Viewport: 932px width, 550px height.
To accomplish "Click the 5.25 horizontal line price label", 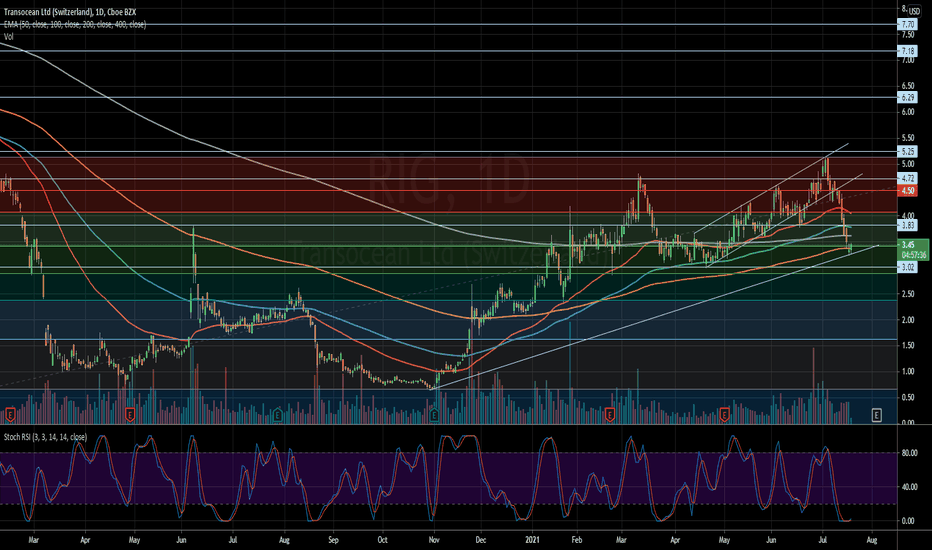I will click(x=908, y=152).
